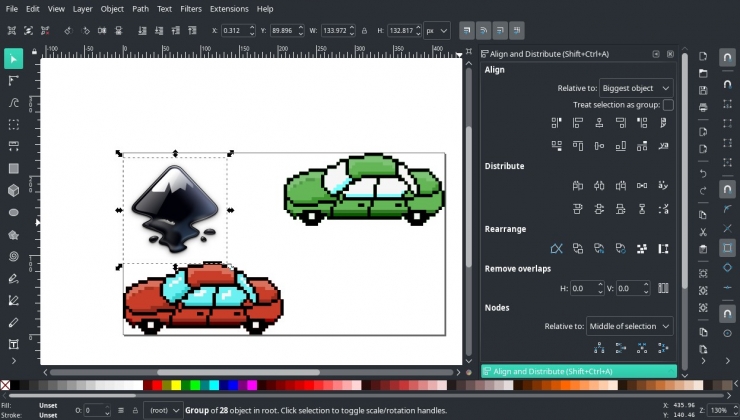
Task: Align bottom edges icon
Action: click(621, 146)
